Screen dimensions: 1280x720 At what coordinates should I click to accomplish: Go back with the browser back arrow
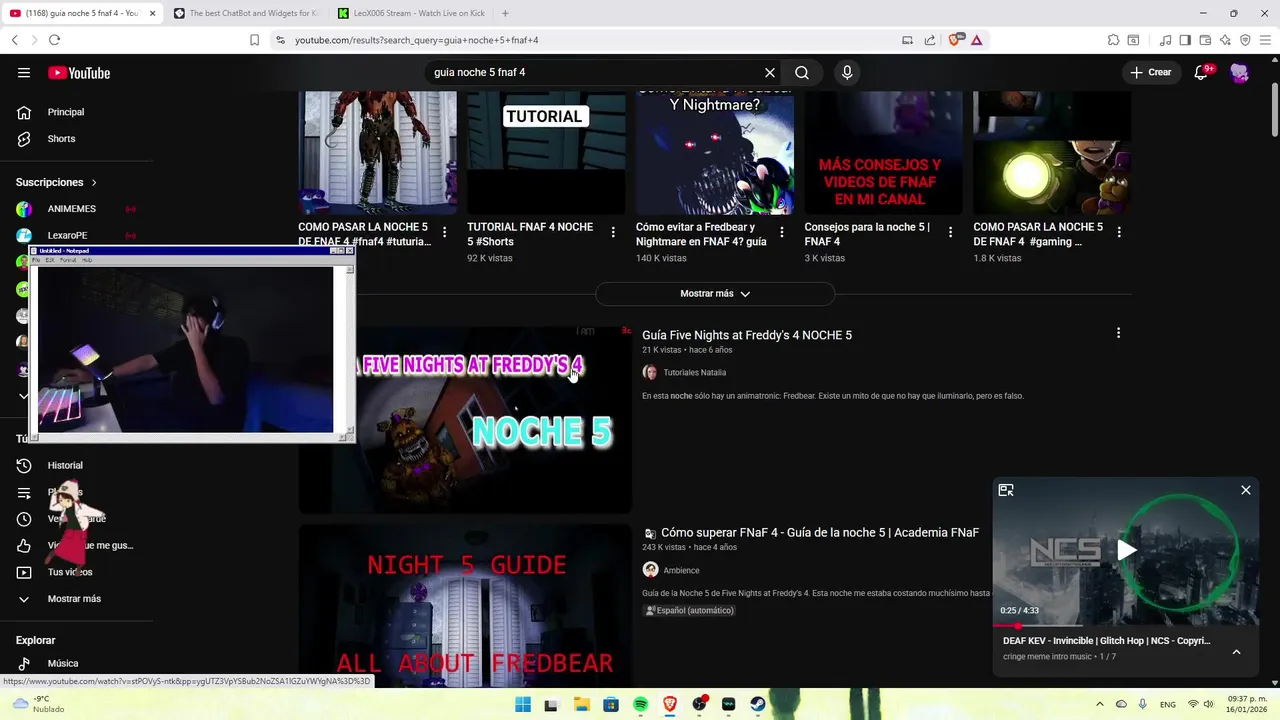pos(15,40)
